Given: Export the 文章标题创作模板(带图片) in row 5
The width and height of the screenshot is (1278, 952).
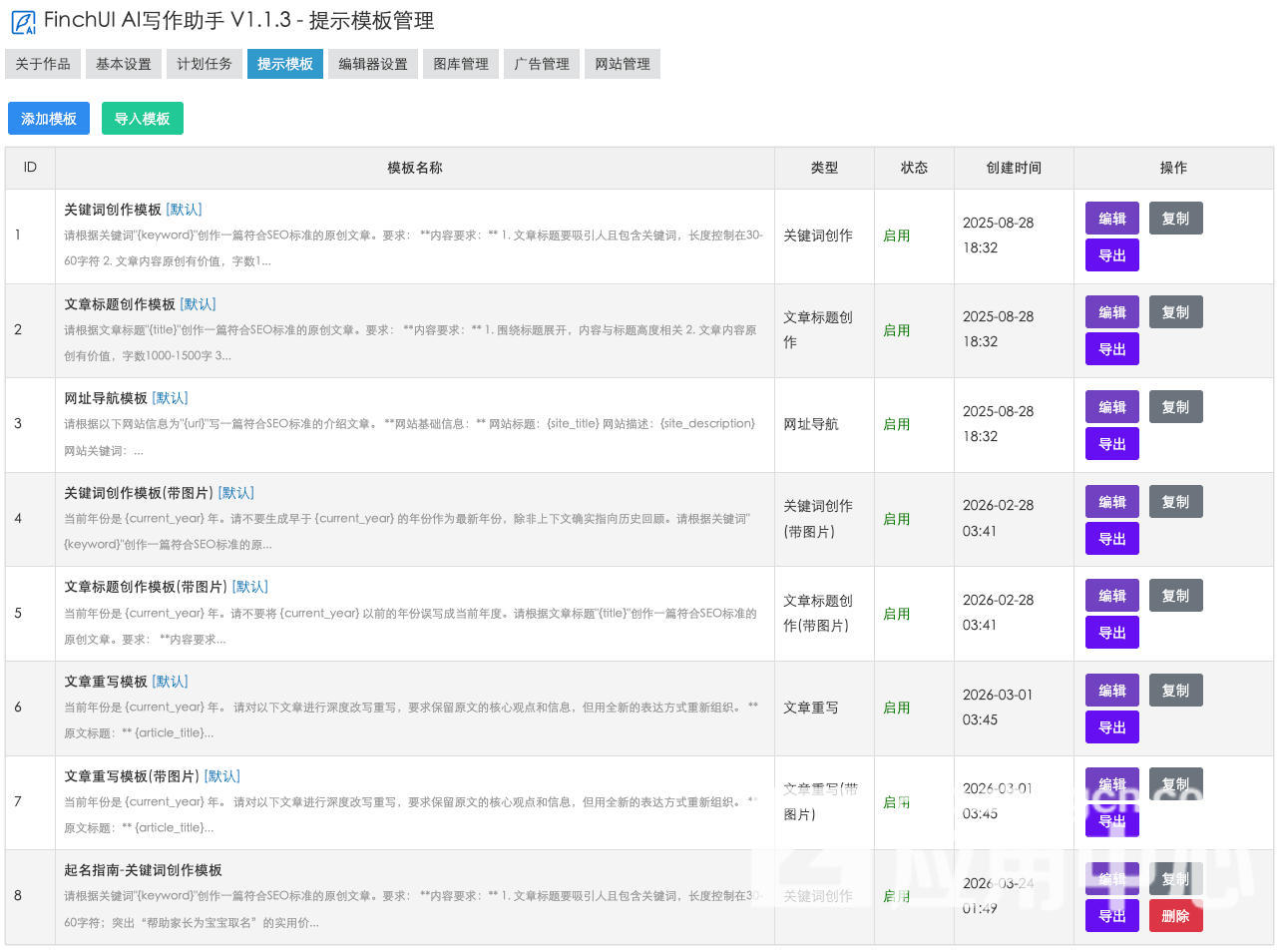Looking at the screenshot, I should (1111, 633).
